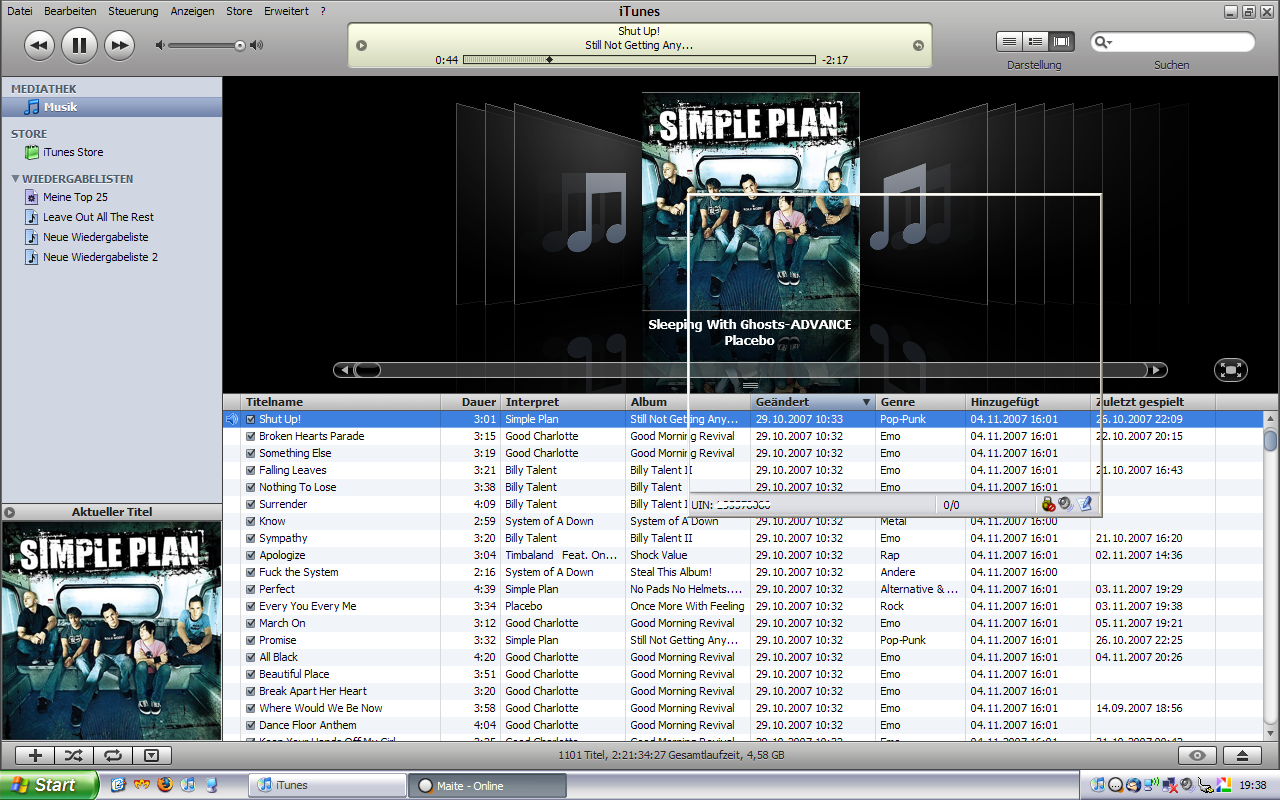This screenshot has width=1280, height=800.
Task: Open the search field magnifier dropdown
Action: click(x=1103, y=42)
